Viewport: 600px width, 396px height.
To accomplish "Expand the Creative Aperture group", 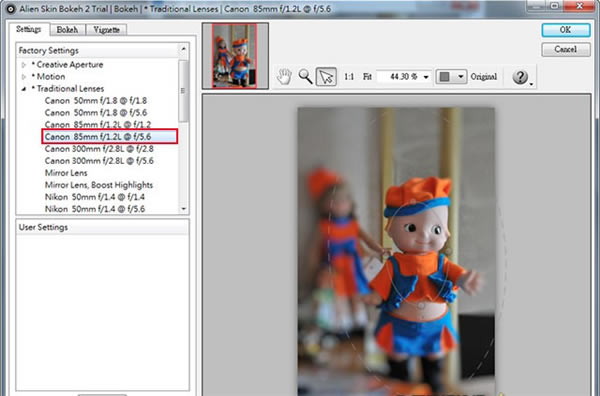I will (x=24, y=65).
